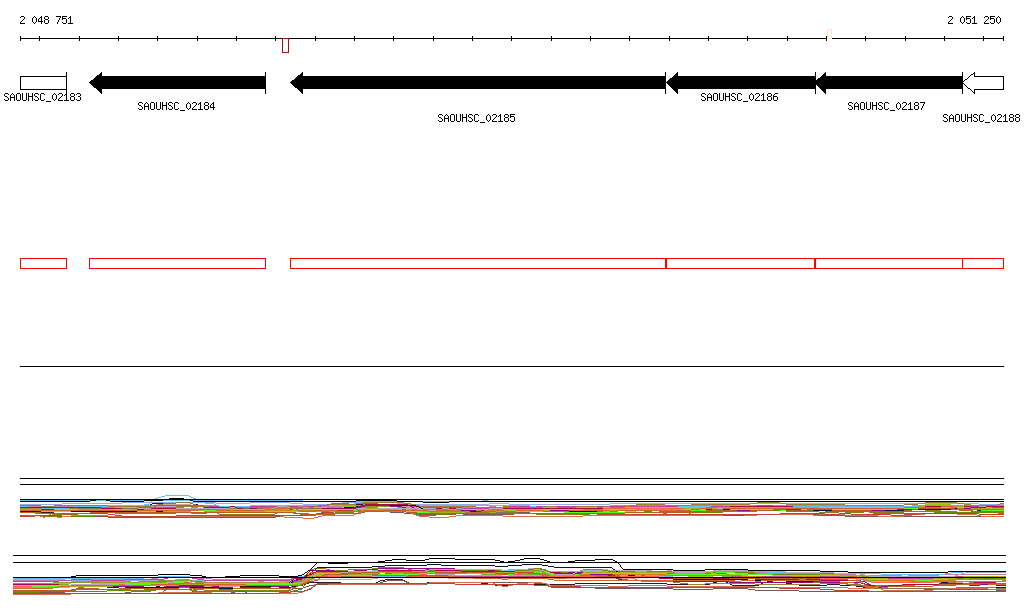Click the red marker below the ruler
Viewport: 1024px width, 611px height.
[x=285, y=46]
